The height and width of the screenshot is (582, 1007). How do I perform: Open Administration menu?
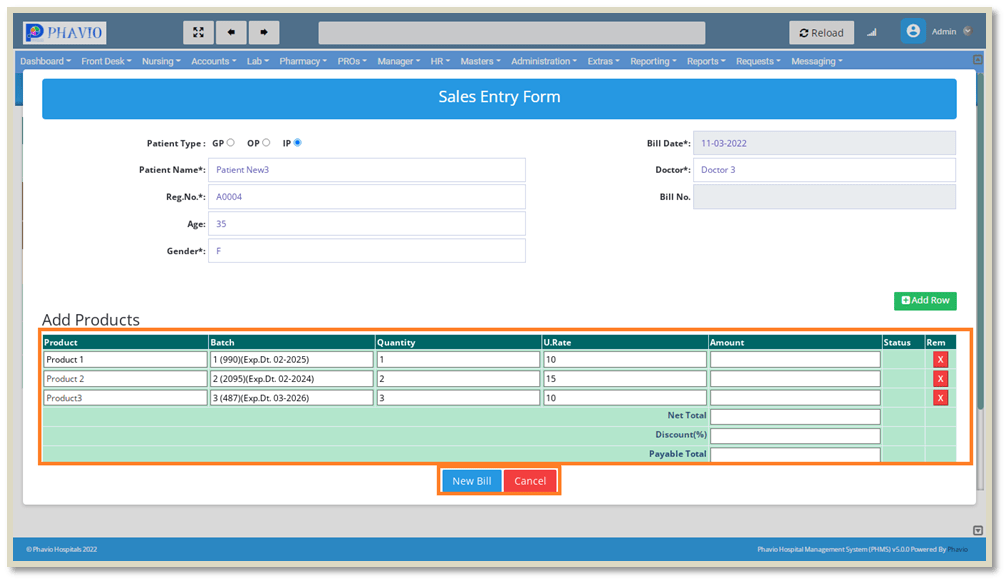click(x=544, y=61)
